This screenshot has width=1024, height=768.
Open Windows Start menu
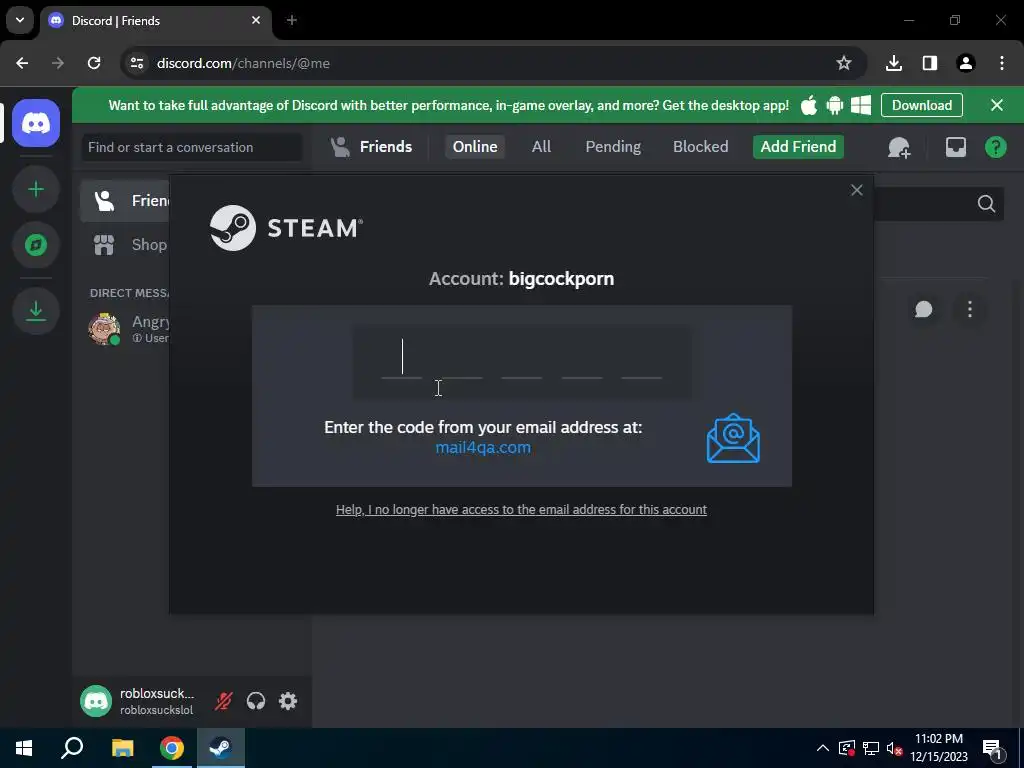tap(24, 748)
